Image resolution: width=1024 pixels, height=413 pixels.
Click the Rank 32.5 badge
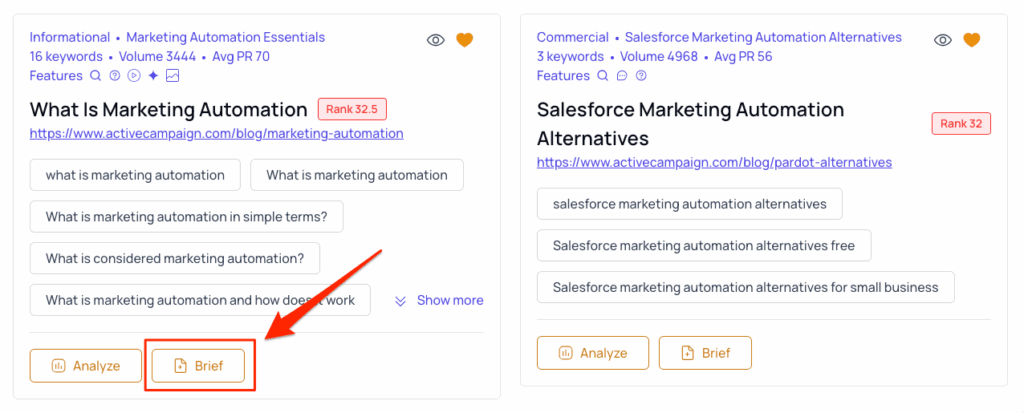[x=353, y=109]
